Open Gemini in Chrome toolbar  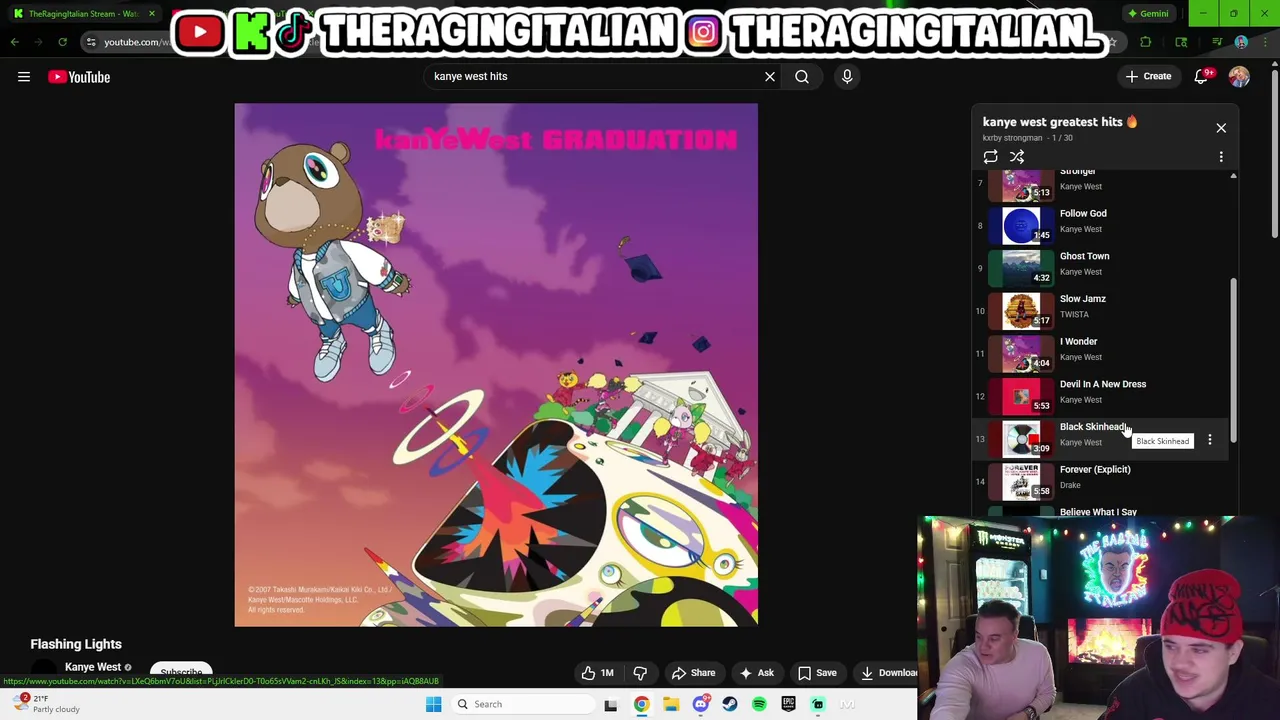1147,14
